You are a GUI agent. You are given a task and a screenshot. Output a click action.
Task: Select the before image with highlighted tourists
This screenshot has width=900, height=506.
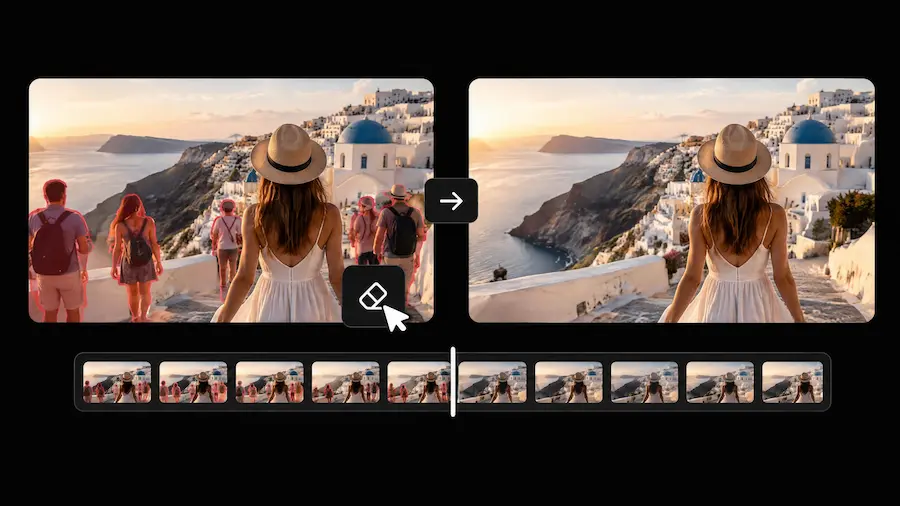click(x=231, y=200)
